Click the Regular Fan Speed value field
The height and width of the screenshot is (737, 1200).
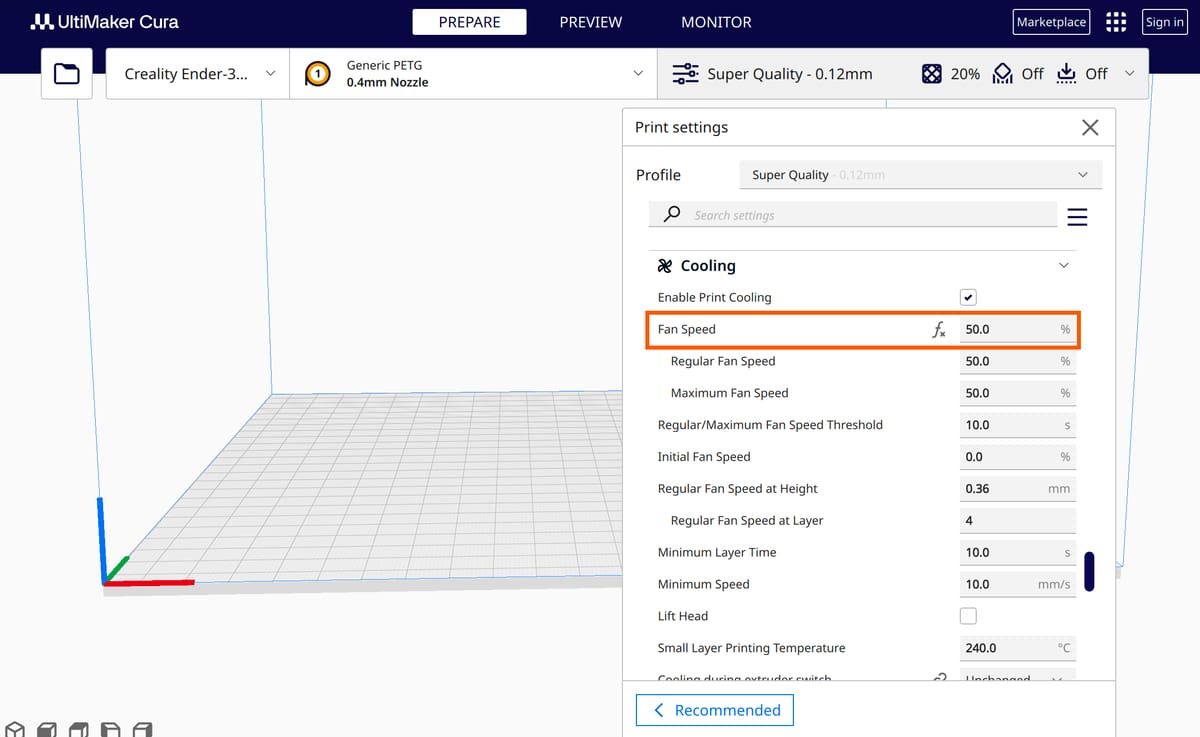(x=1018, y=361)
